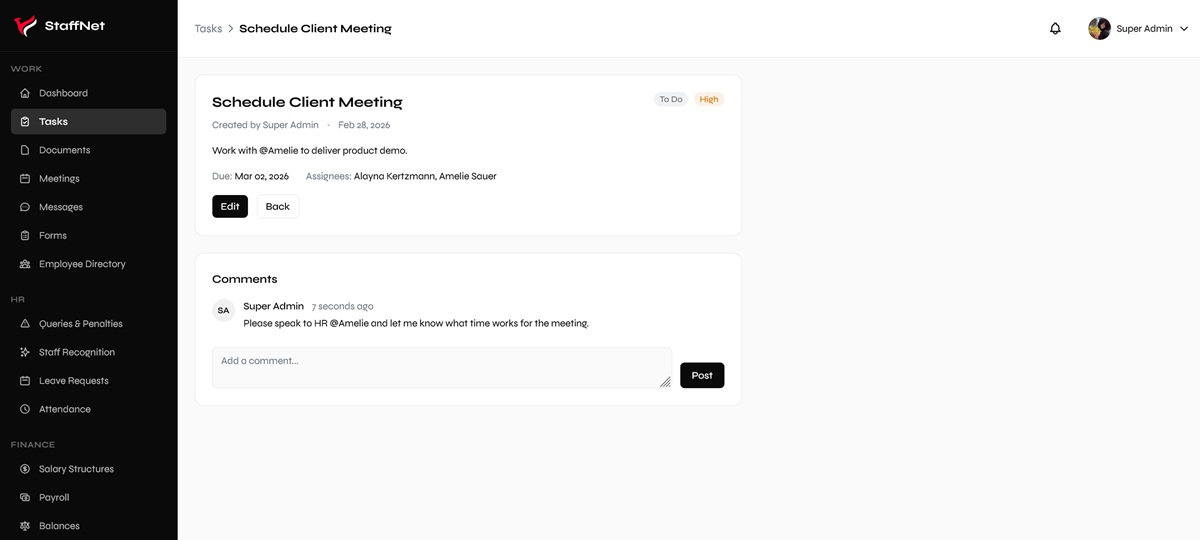The width and height of the screenshot is (1200, 540).
Task: View Attendance page
Action: pos(89,409)
